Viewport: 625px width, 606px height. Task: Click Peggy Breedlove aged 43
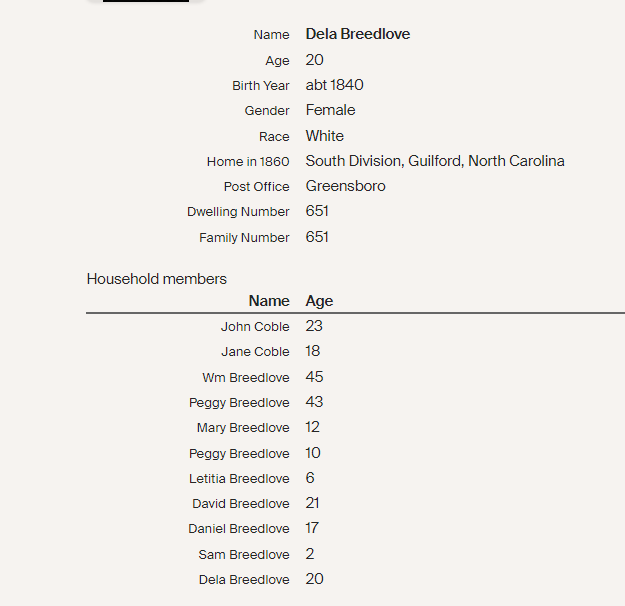tap(239, 403)
